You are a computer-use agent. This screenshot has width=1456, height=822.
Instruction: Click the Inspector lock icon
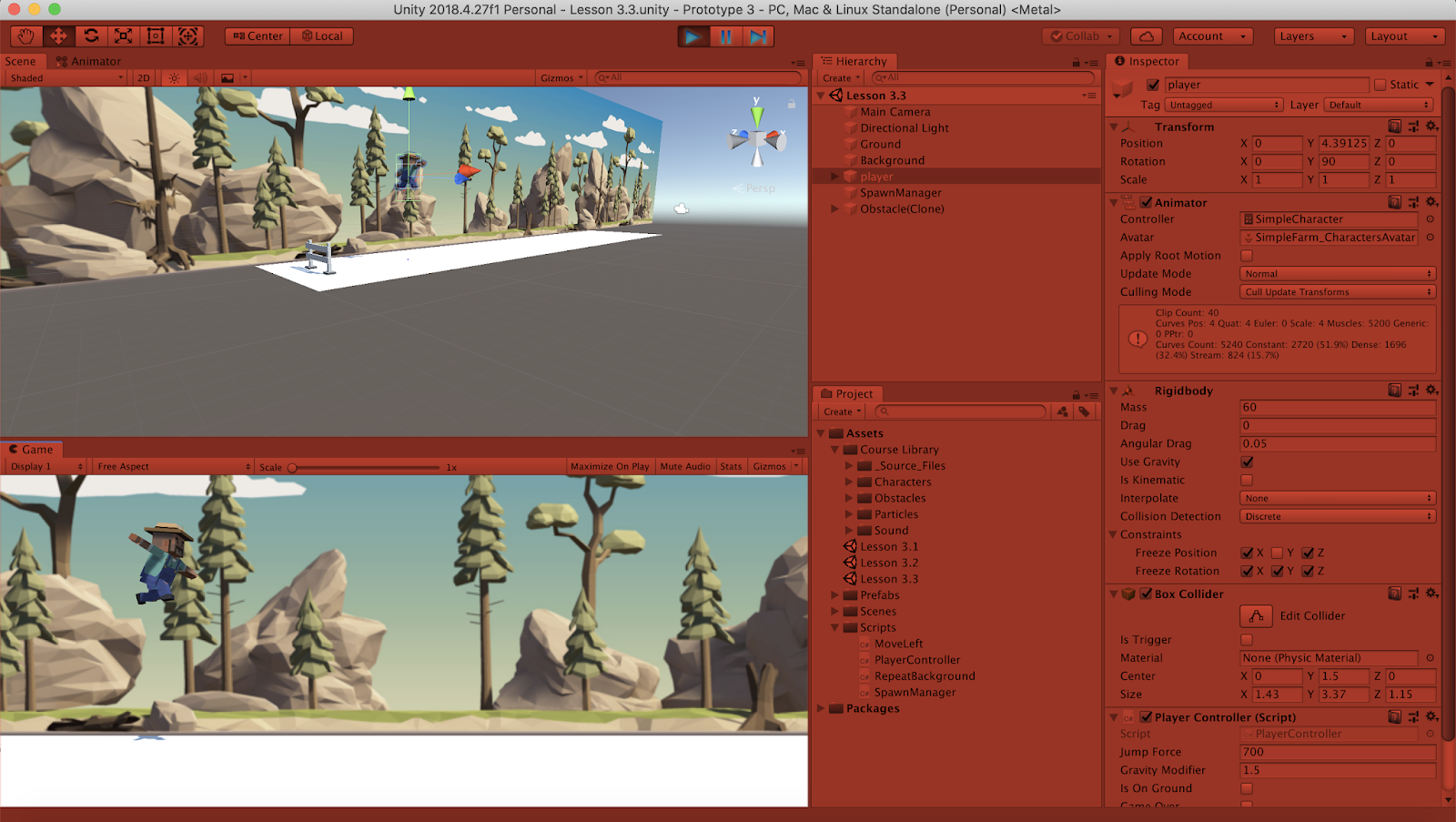pos(1429,62)
